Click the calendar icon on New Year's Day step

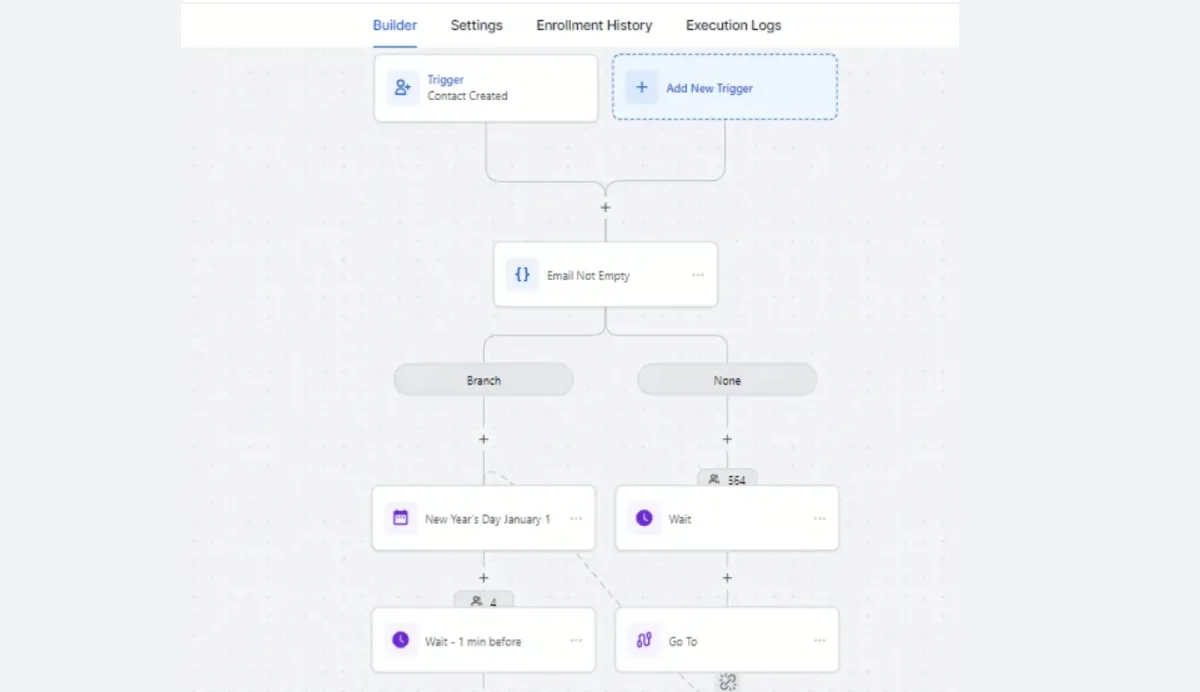[x=401, y=518]
